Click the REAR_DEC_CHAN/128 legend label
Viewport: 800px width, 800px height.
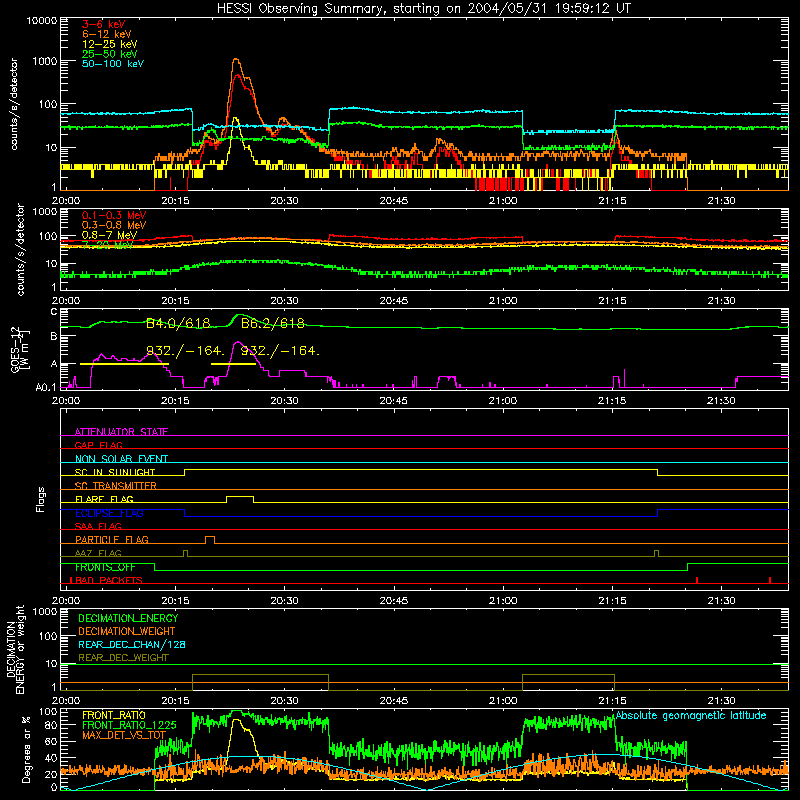[x=132, y=645]
